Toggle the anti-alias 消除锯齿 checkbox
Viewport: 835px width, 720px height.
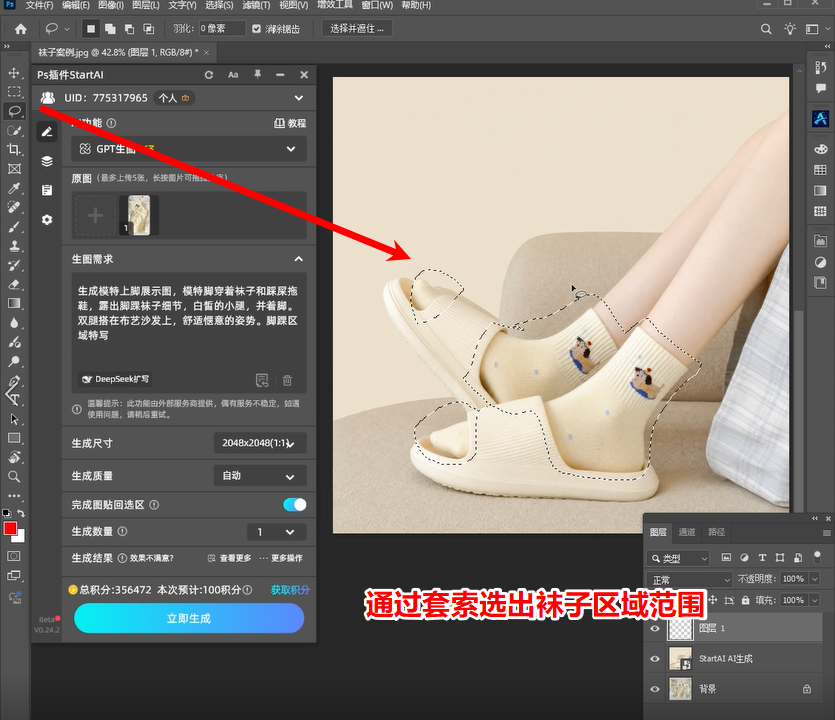[257, 29]
